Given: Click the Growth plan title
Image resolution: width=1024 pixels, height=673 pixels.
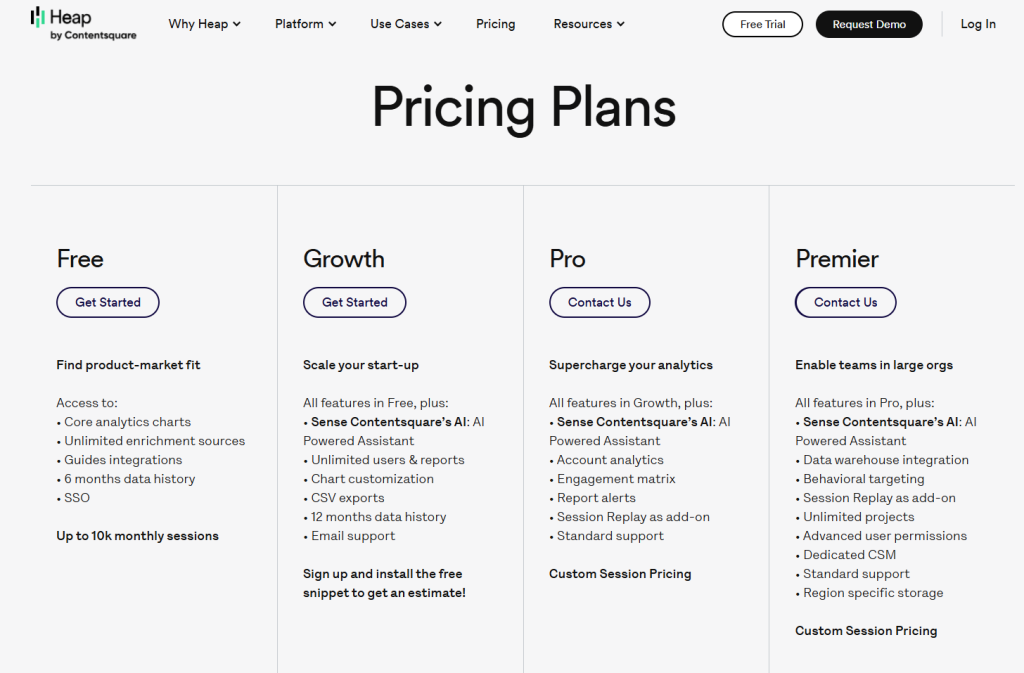Looking at the screenshot, I should (x=344, y=259).
